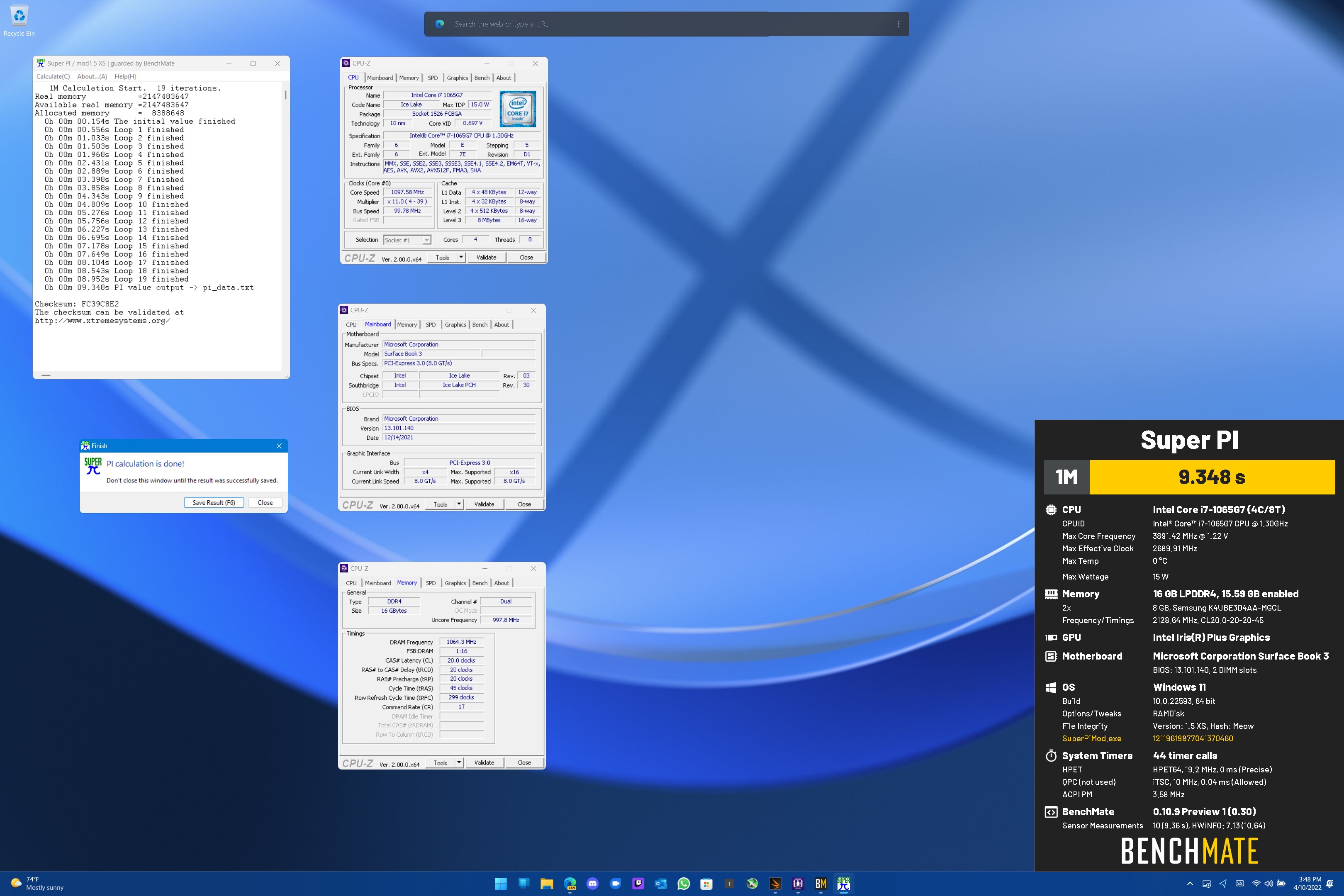Open volume speaker tray icon
This screenshot has width=1344, height=896.
[1269, 884]
